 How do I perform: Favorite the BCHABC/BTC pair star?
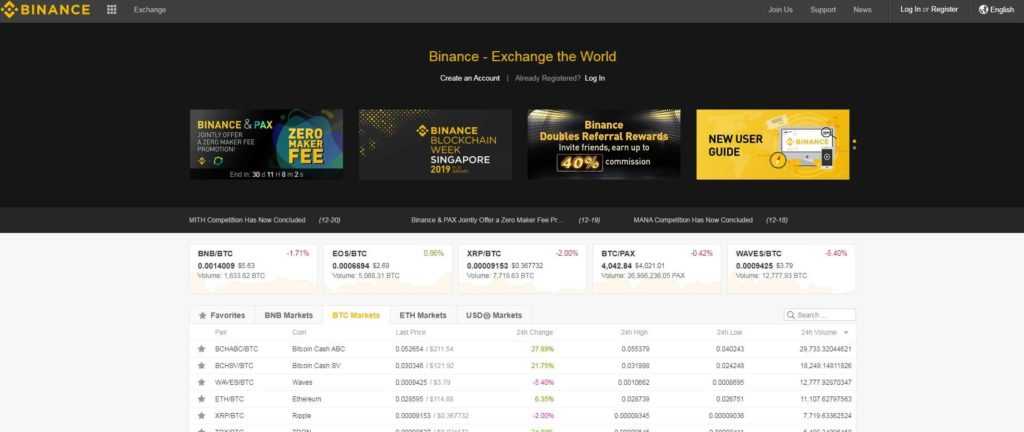pyautogui.click(x=201, y=348)
